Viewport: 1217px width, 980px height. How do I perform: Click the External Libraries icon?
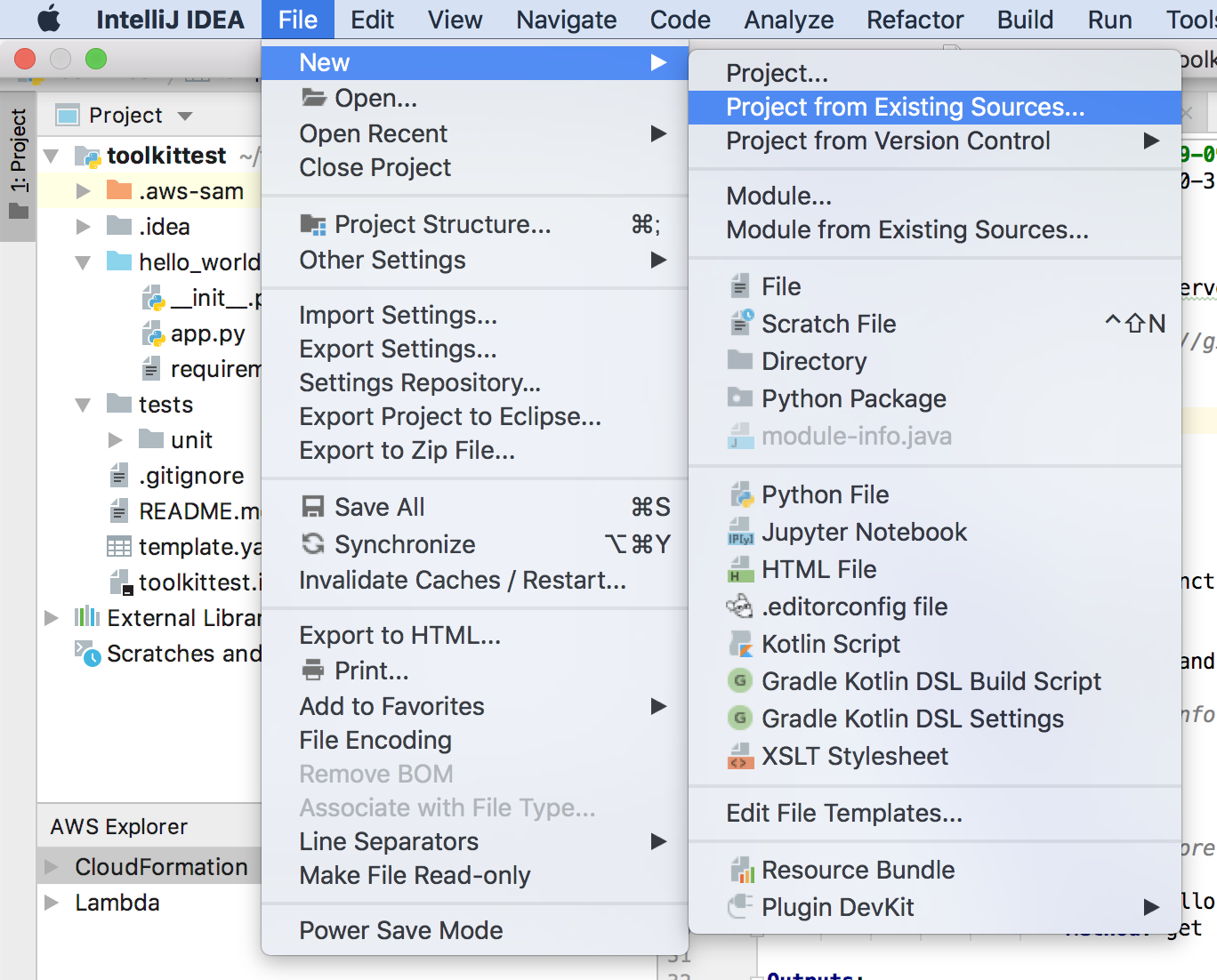87,617
